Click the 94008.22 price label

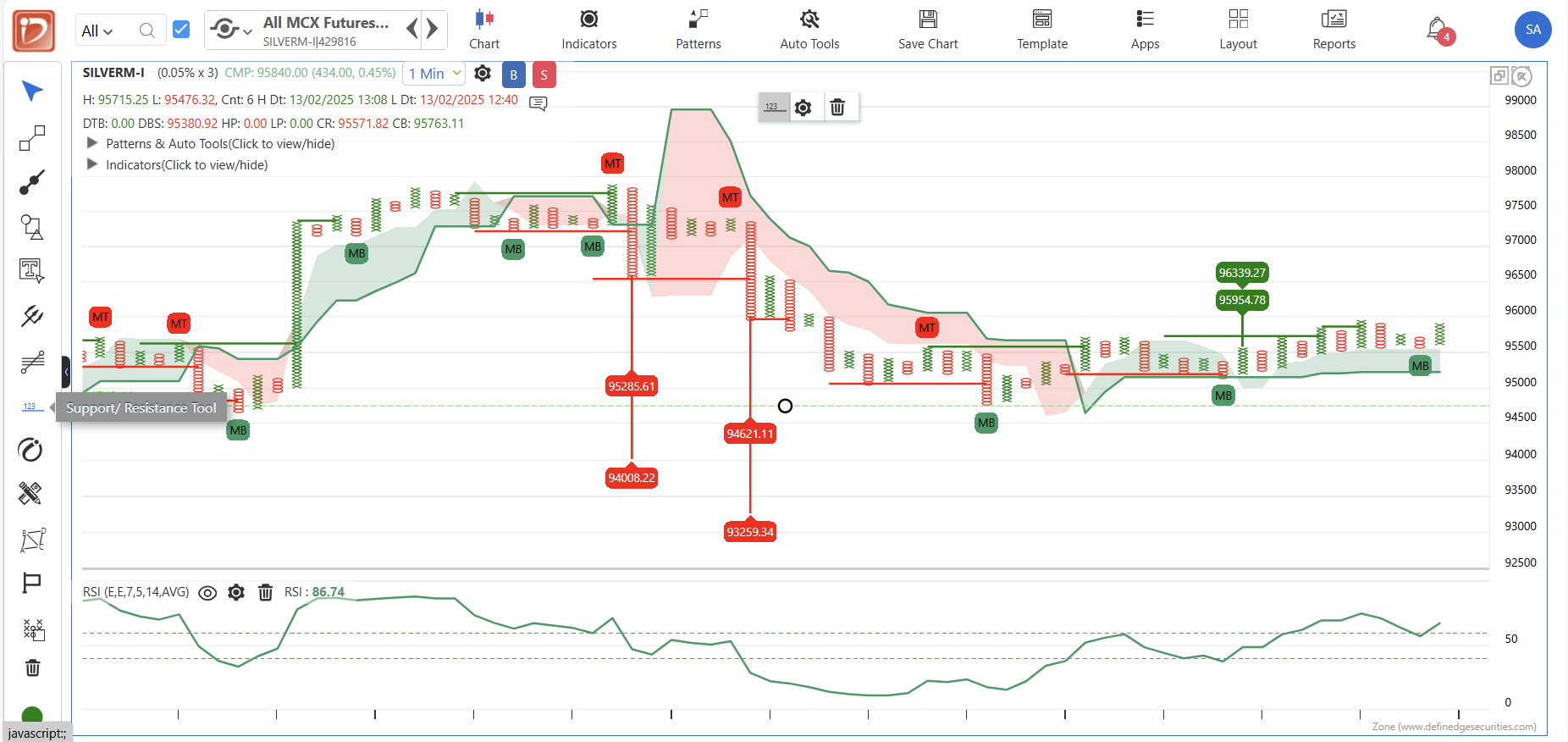coord(632,478)
